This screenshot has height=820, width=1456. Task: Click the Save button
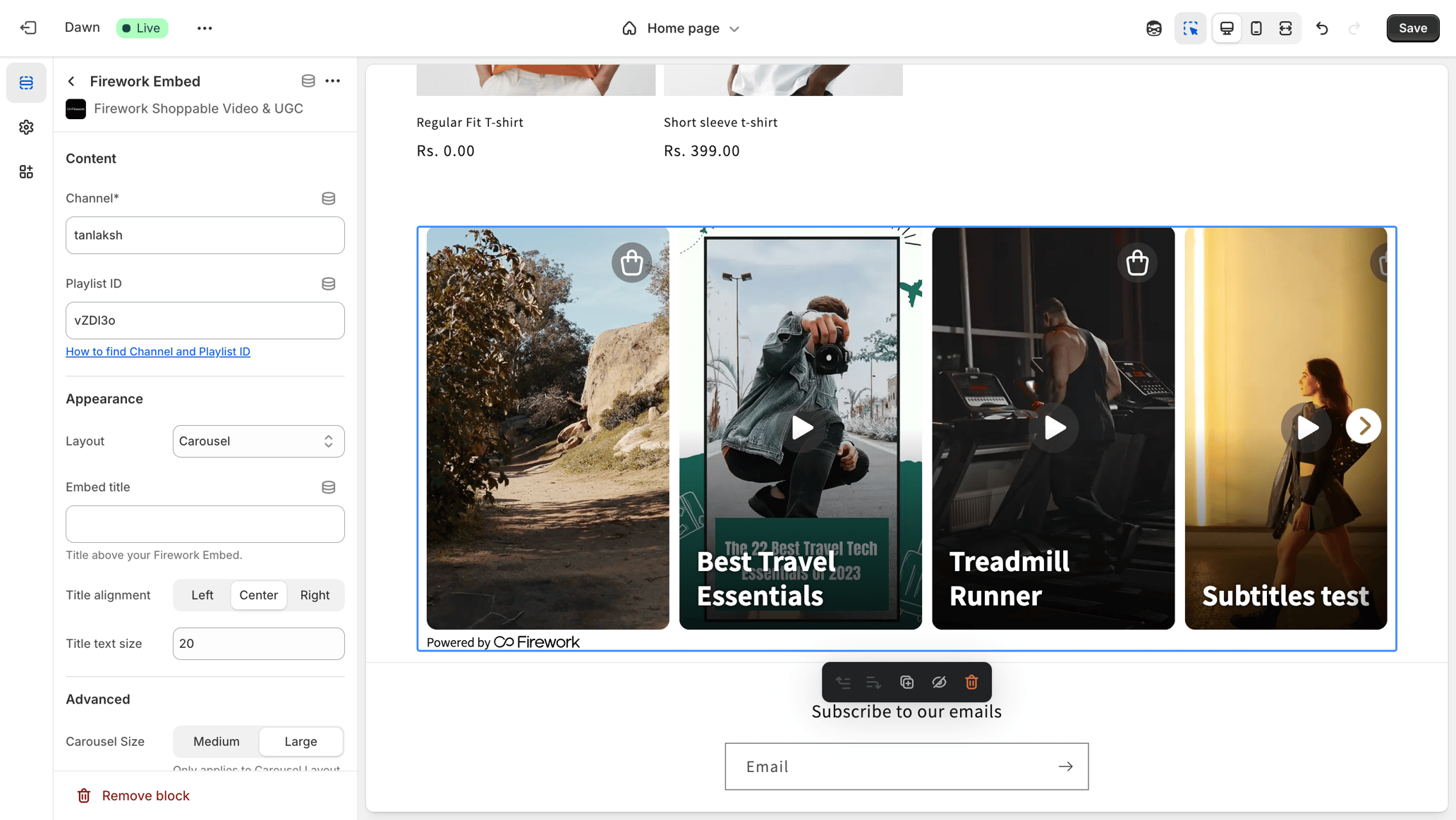(1413, 28)
